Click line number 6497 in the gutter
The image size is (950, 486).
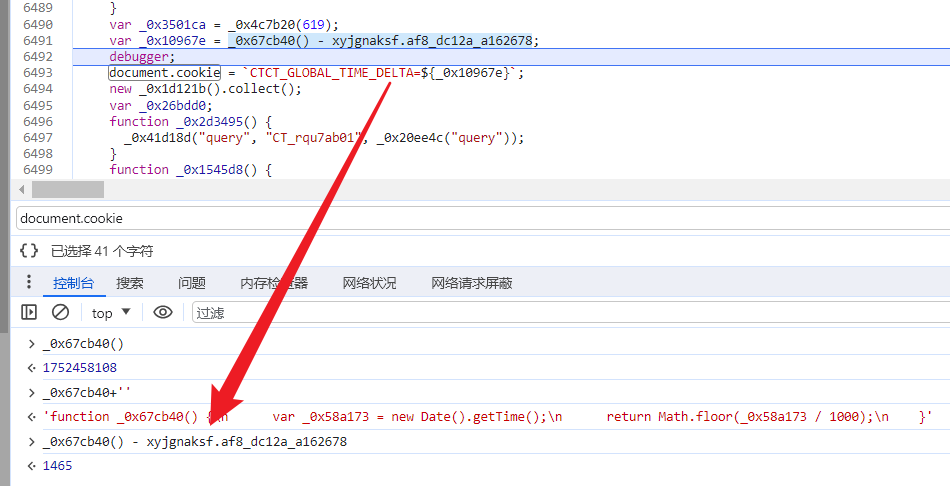(x=38, y=138)
